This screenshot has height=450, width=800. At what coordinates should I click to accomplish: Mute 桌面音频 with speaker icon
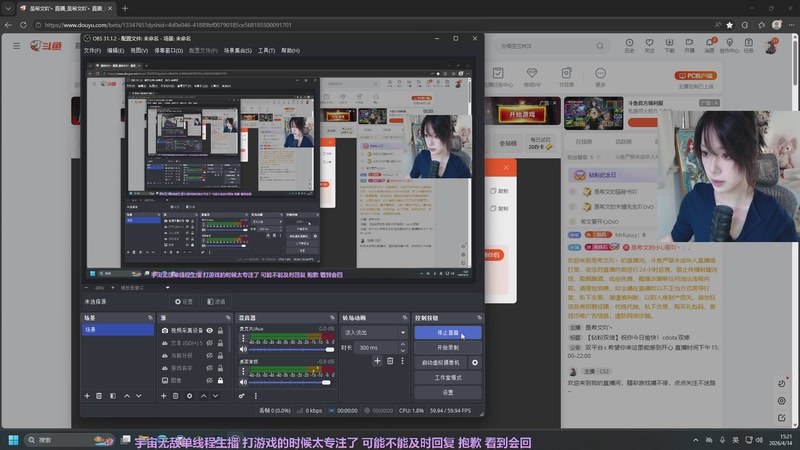click(x=243, y=382)
